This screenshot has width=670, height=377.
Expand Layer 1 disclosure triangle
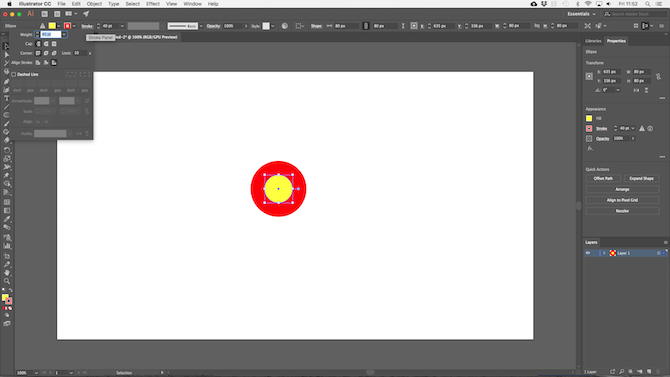604,253
